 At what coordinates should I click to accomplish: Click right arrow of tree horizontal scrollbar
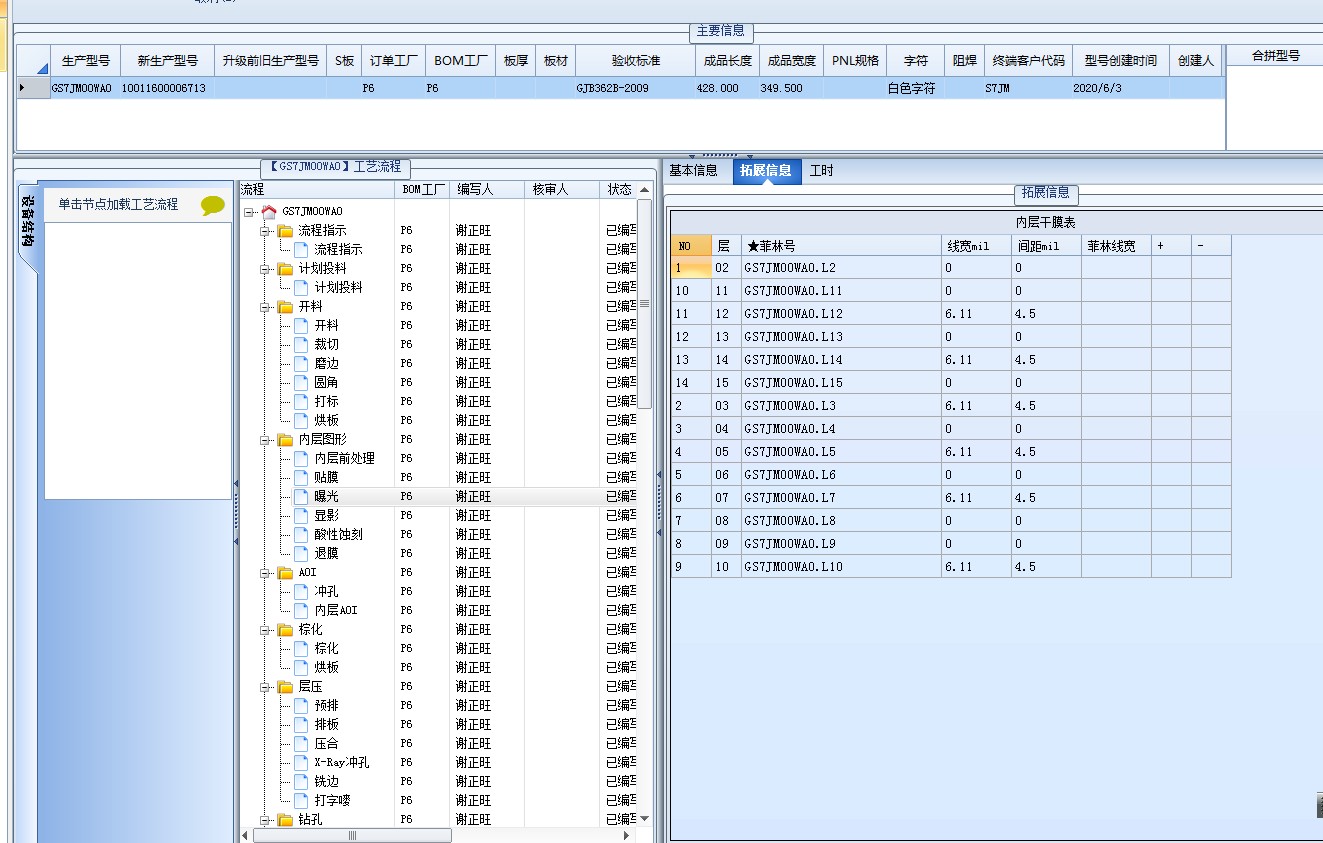click(627, 835)
